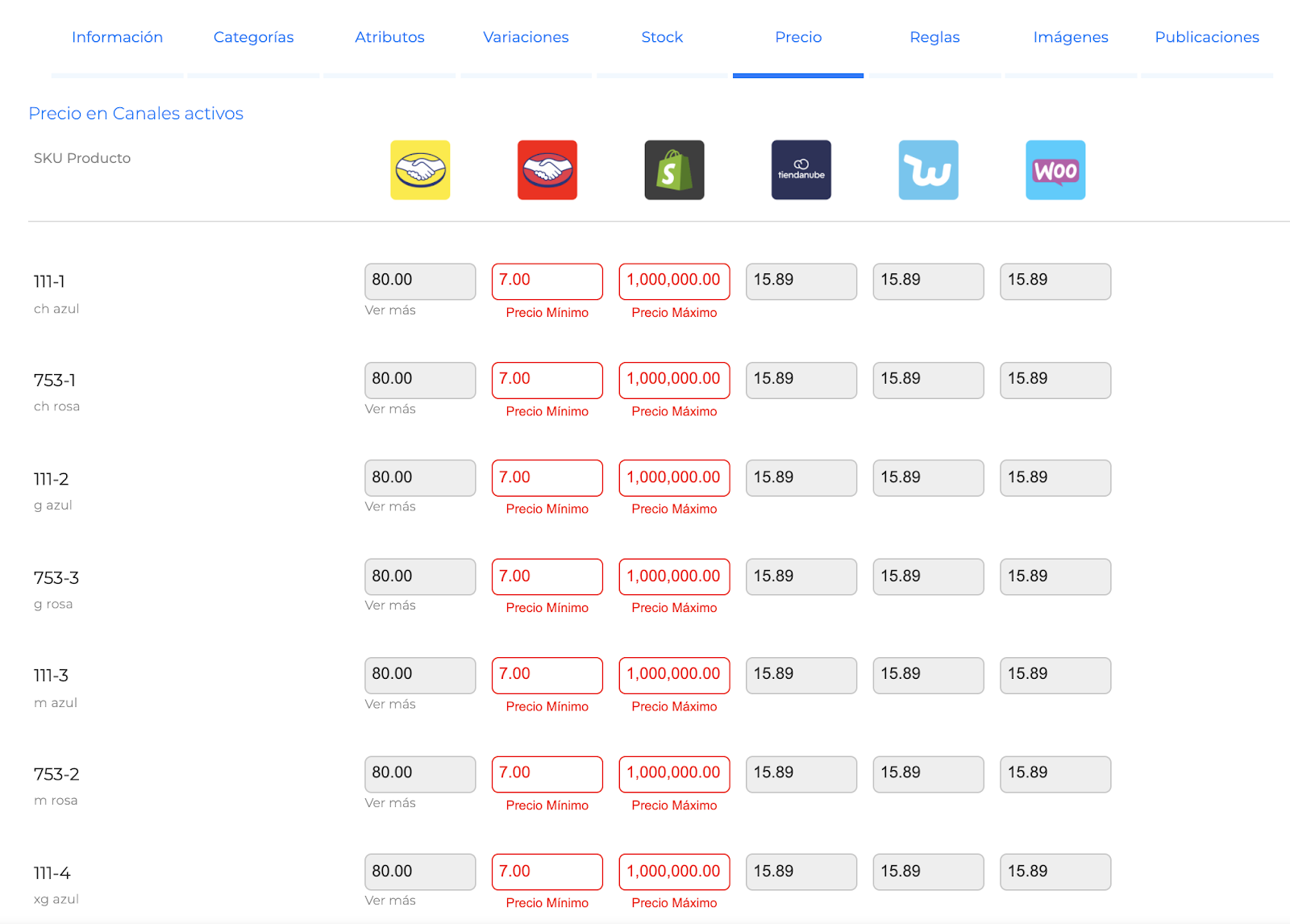Click 'Ver más' for SKU 111-4
Screen dimensions: 1290x924
click(390, 901)
